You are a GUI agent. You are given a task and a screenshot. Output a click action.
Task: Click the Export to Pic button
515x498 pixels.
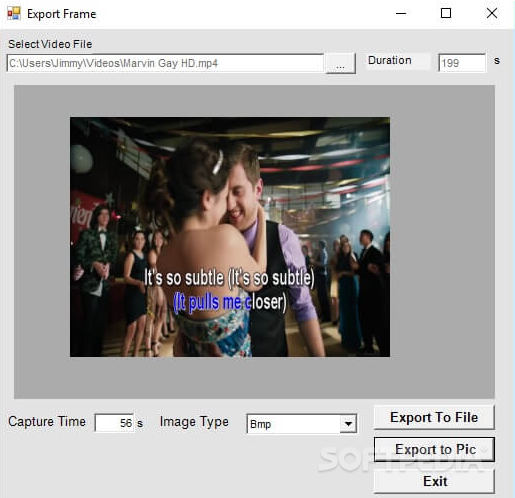tap(434, 449)
